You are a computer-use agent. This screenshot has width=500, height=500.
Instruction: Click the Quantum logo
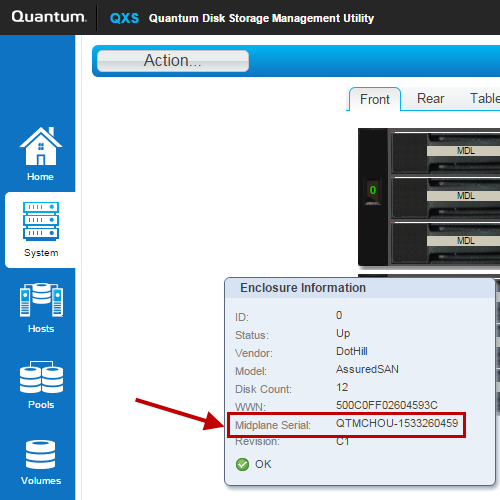tap(49, 17)
